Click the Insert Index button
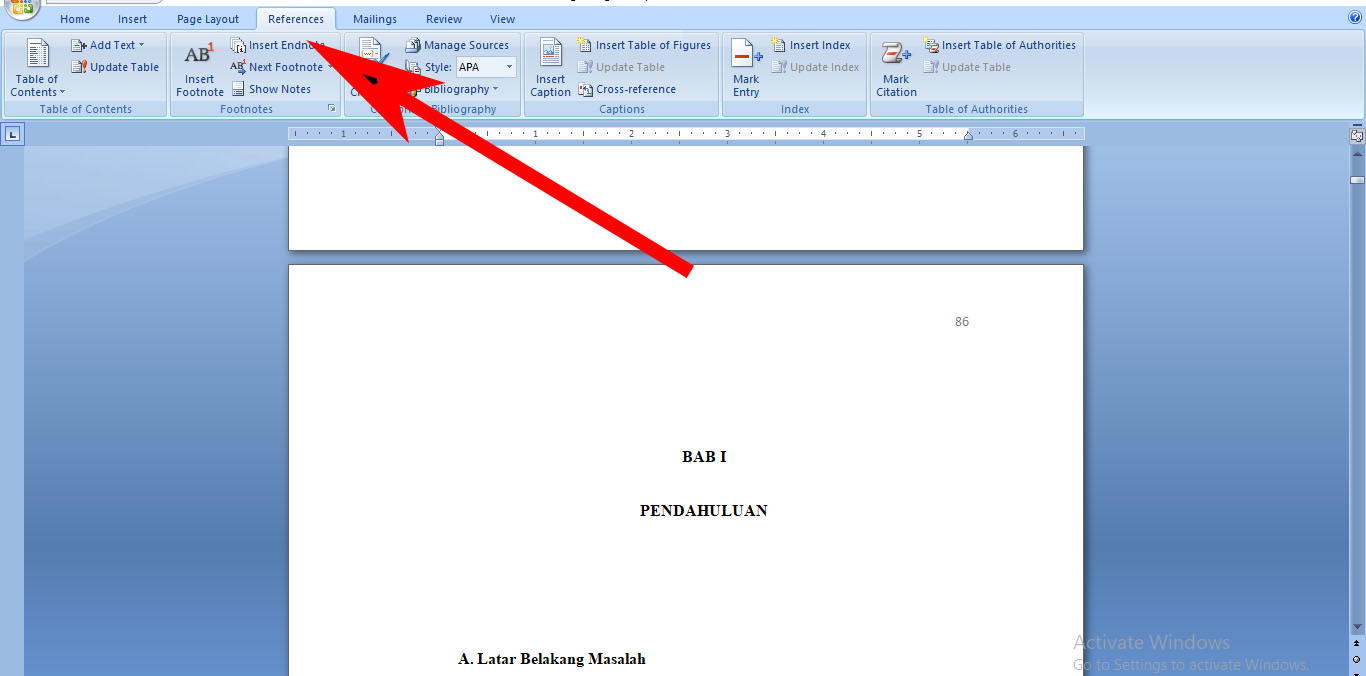The height and width of the screenshot is (676, 1366). tap(811, 45)
